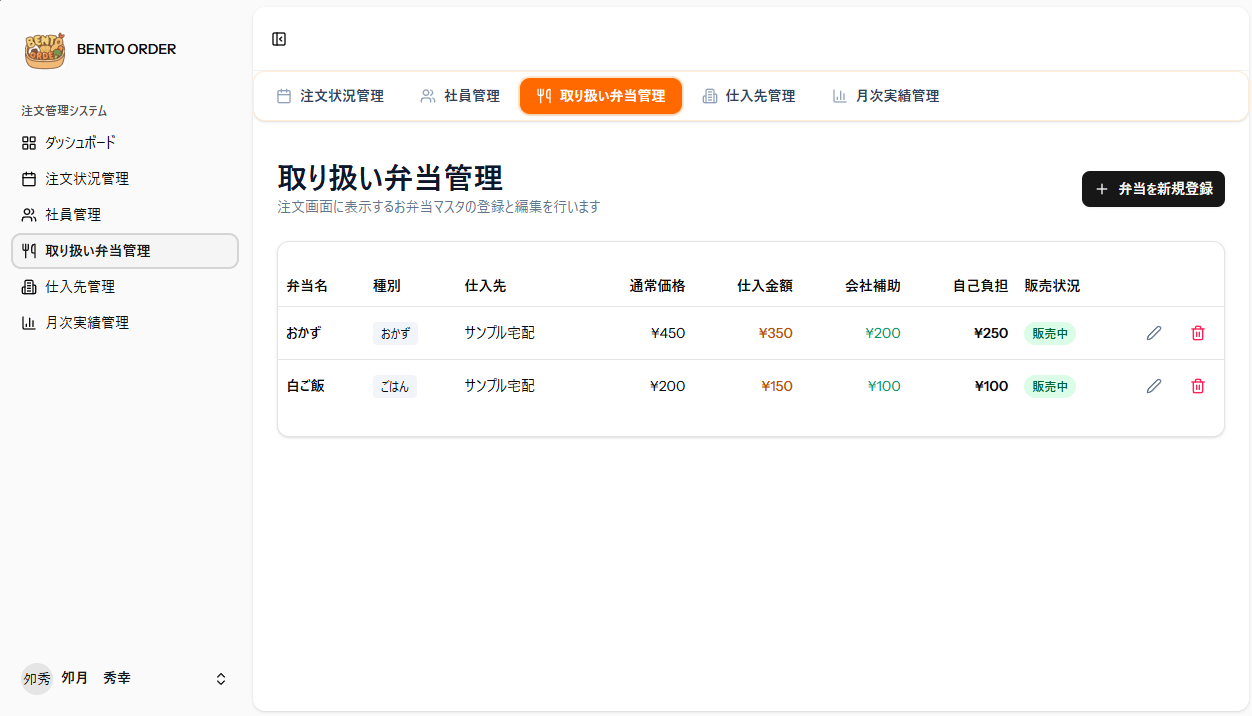Click the 通常価格 column header
The height and width of the screenshot is (716, 1252).
click(657, 286)
